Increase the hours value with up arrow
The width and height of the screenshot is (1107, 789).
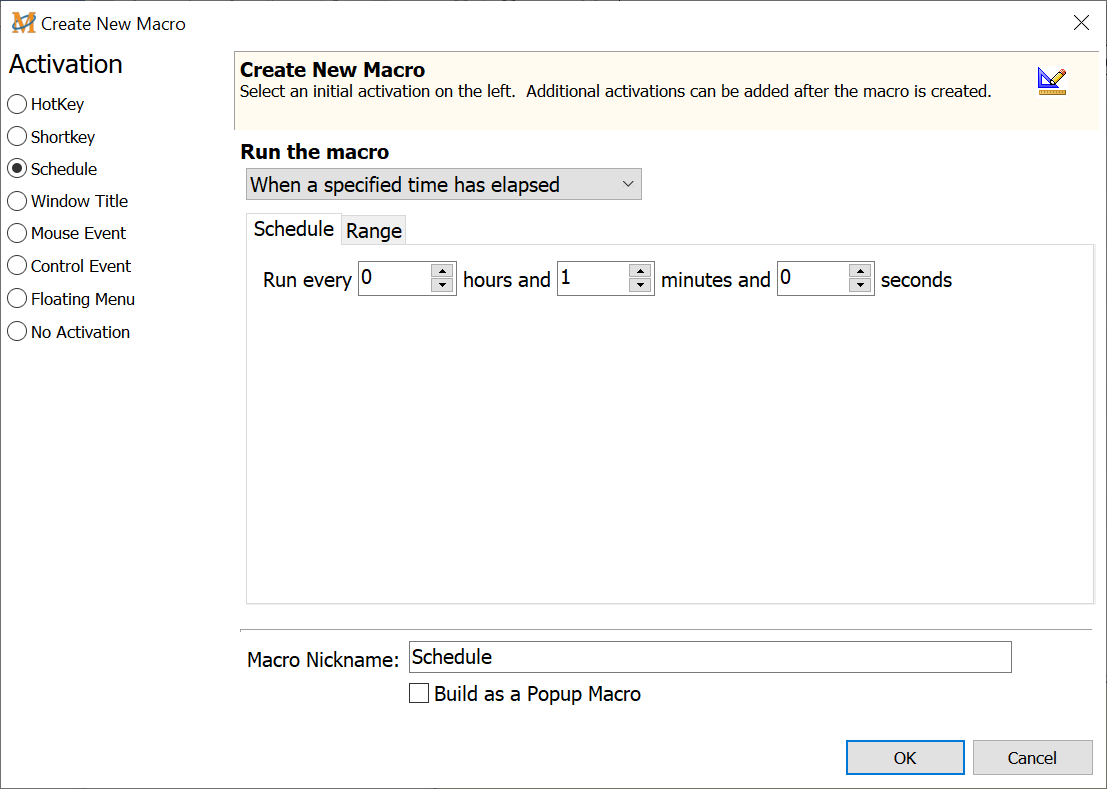click(442, 272)
